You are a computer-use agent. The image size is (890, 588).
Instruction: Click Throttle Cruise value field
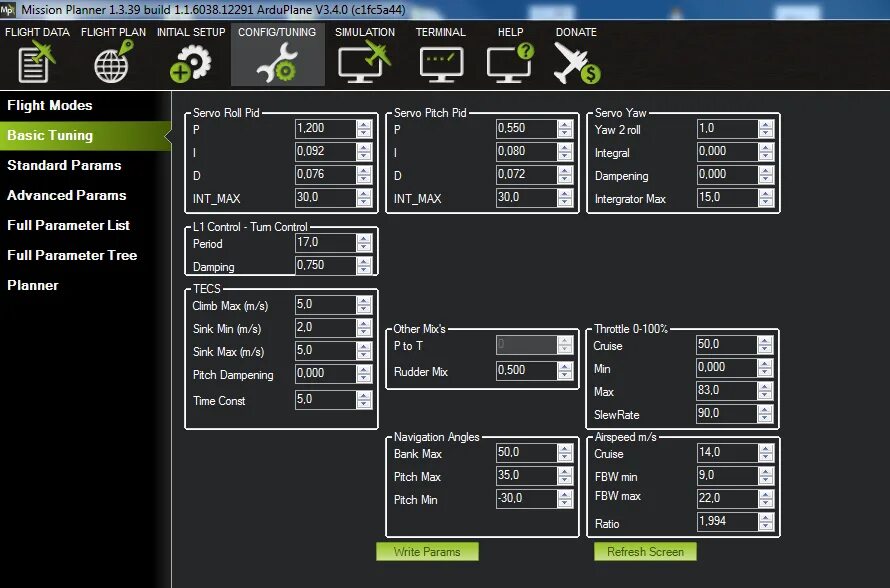[x=727, y=345]
